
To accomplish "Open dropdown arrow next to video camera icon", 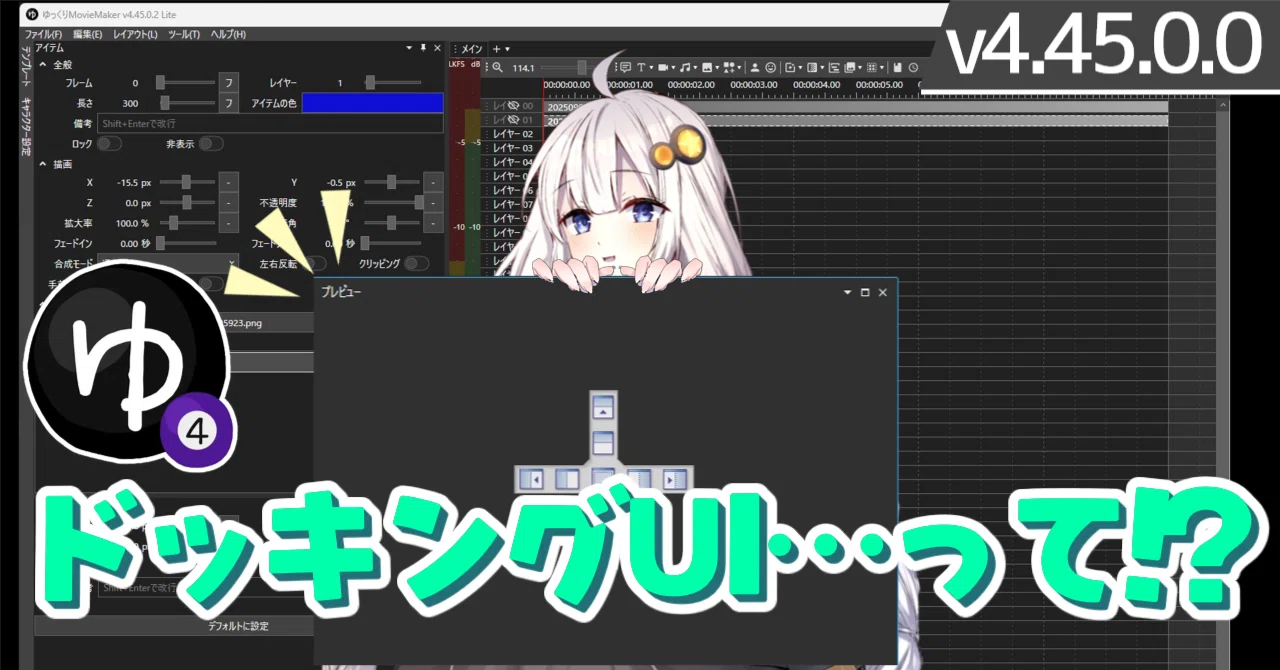I will [673, 68].
